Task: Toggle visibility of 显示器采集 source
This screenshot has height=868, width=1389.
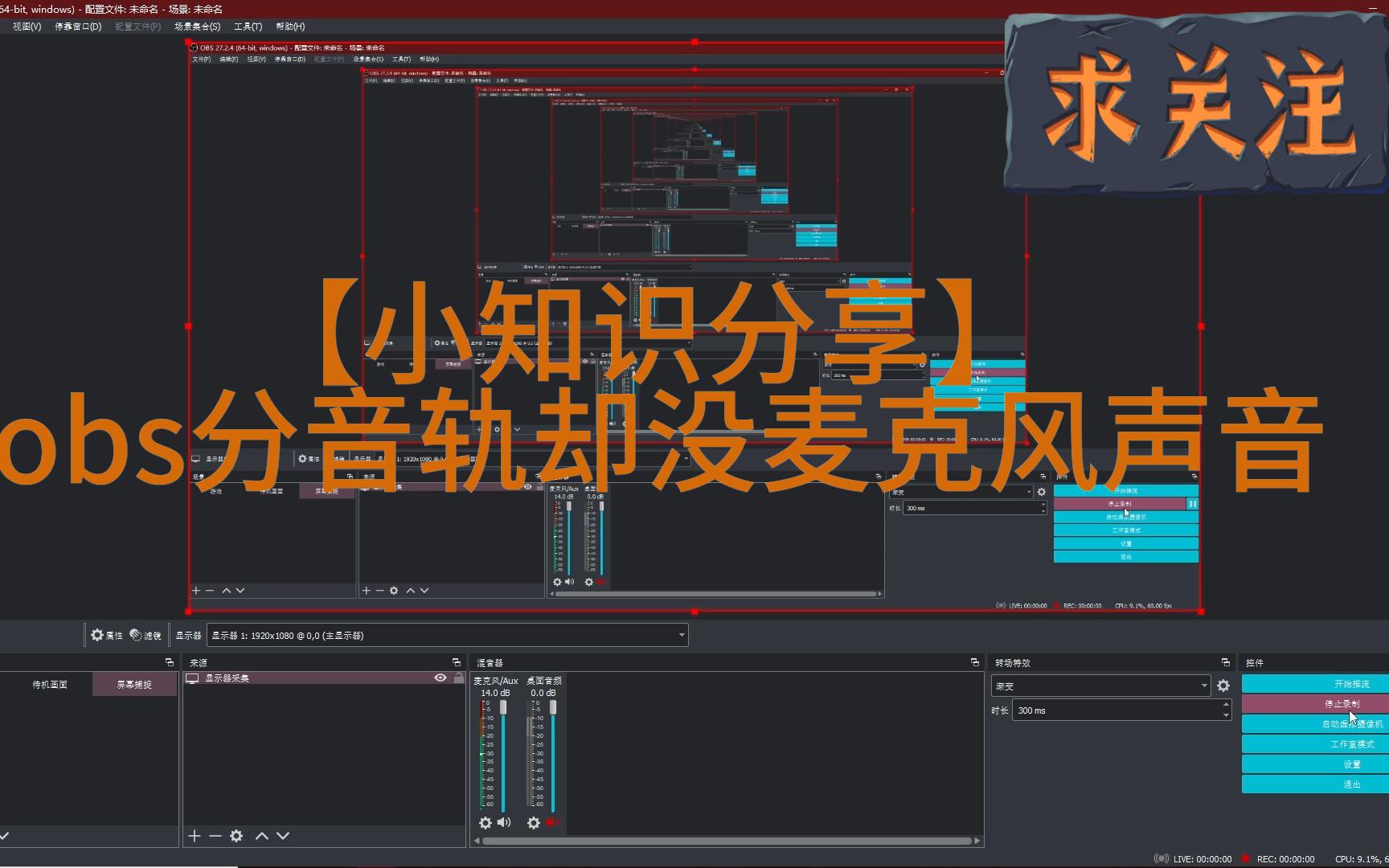Action: pyautogui.click(x=440, y=678)
